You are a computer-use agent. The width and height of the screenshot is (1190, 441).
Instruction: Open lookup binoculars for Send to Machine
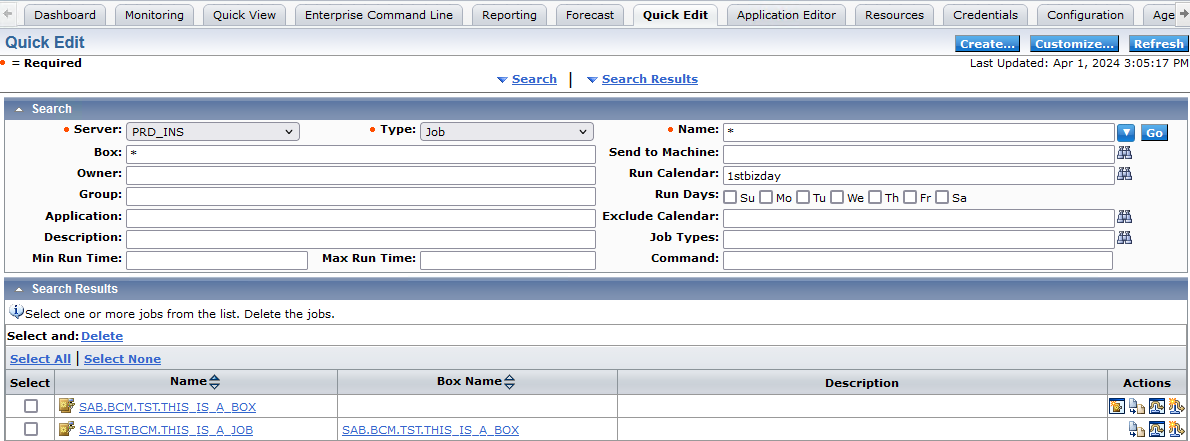tap(1125, 153)
